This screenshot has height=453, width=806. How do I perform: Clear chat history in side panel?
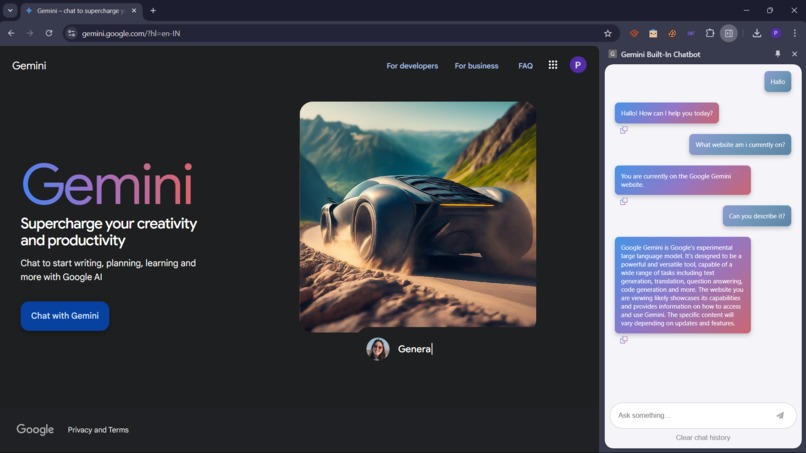point(703,438)
